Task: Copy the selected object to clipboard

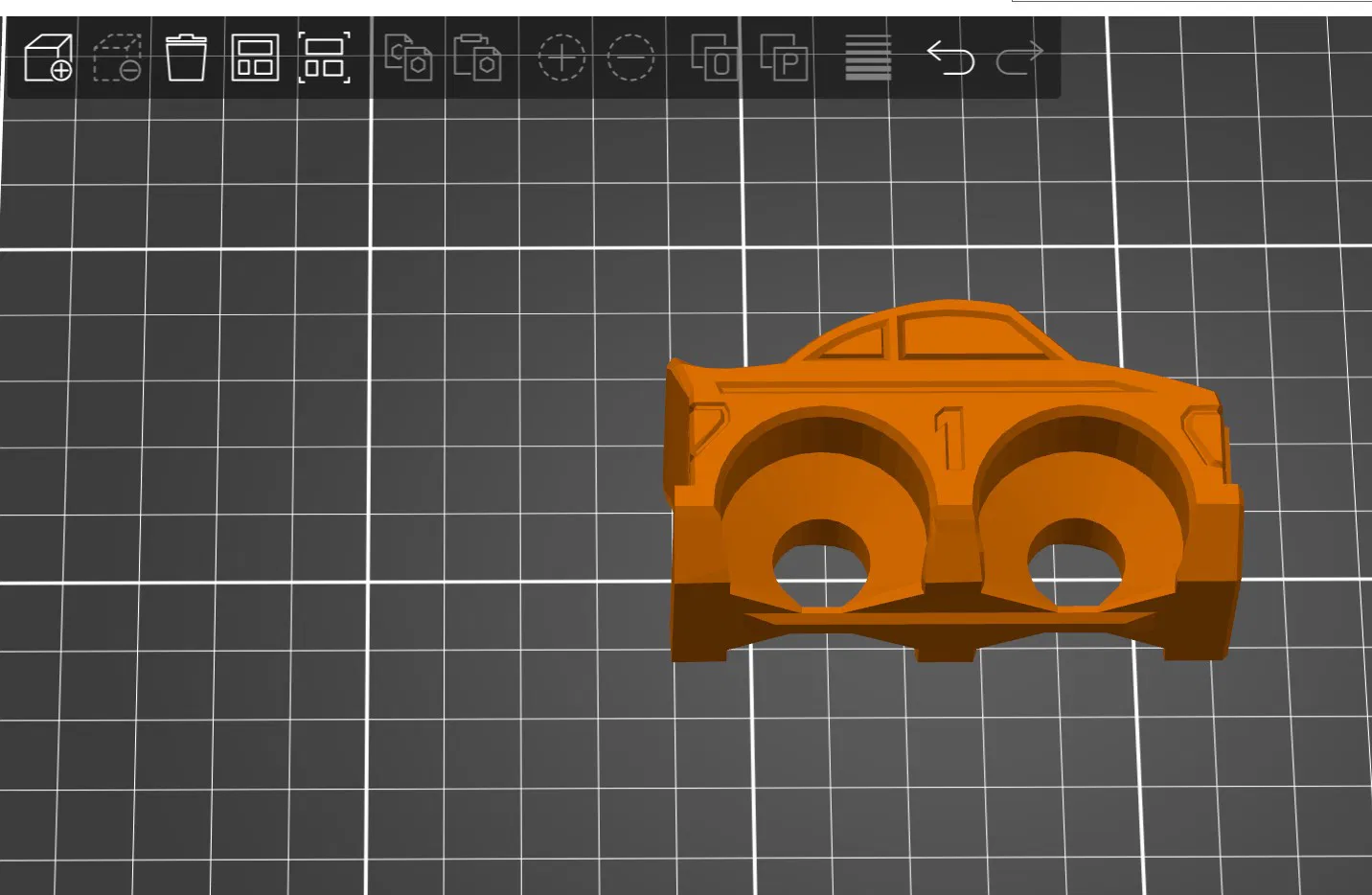Action: point(408,57)
